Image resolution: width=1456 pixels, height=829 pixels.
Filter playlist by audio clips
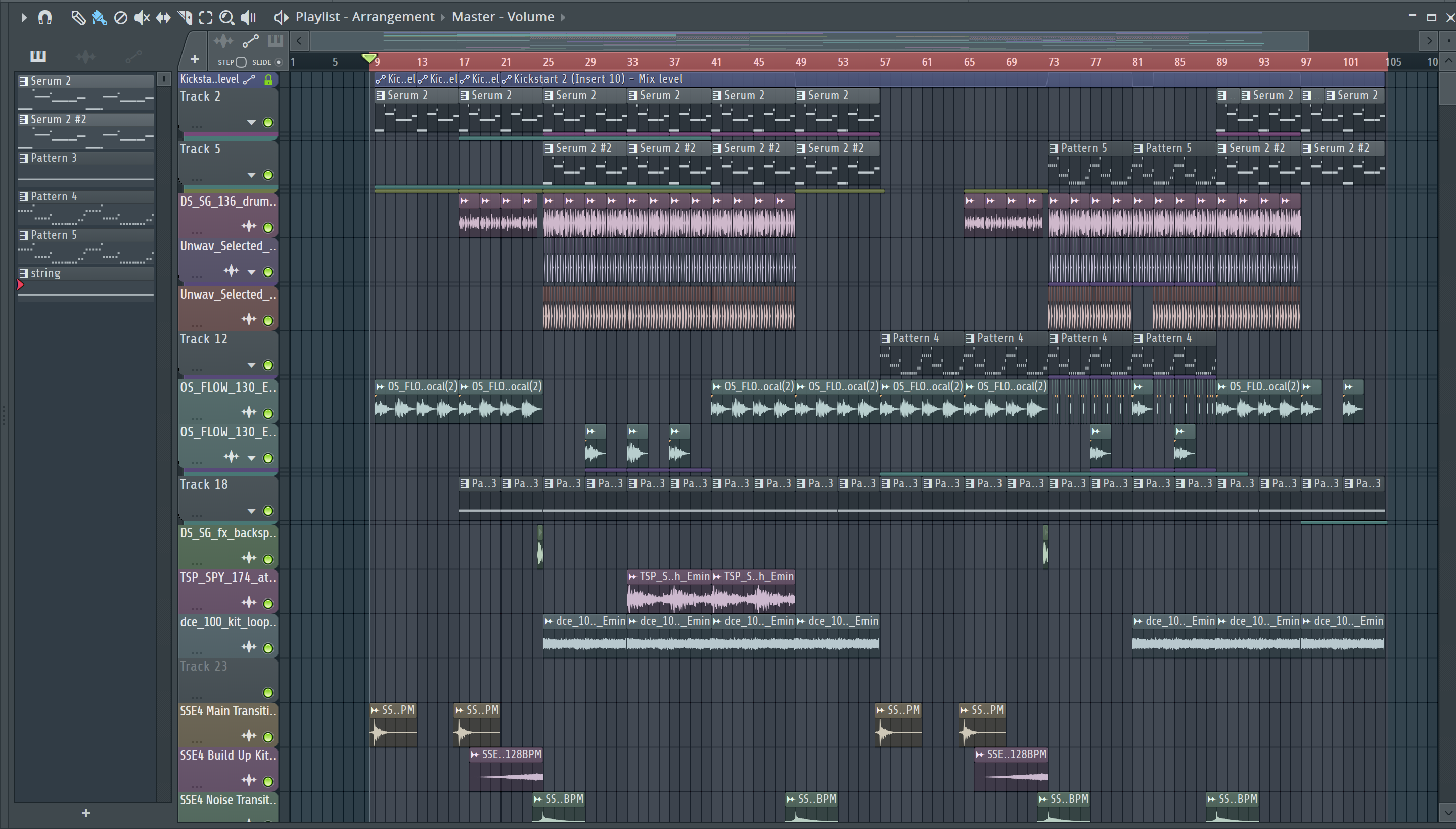pos(223,41)
